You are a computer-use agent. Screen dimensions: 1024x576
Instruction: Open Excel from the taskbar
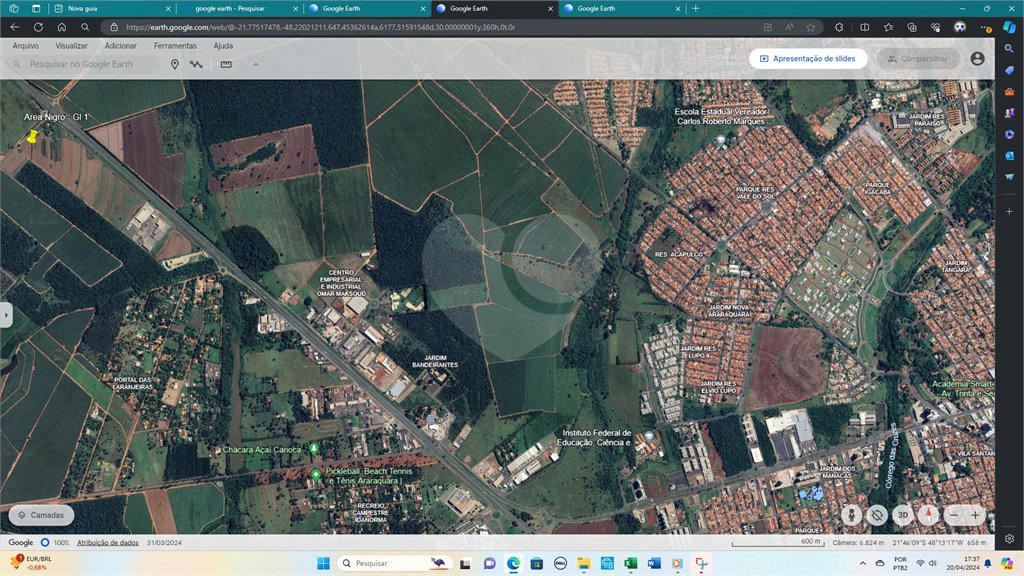click(630, 563)
